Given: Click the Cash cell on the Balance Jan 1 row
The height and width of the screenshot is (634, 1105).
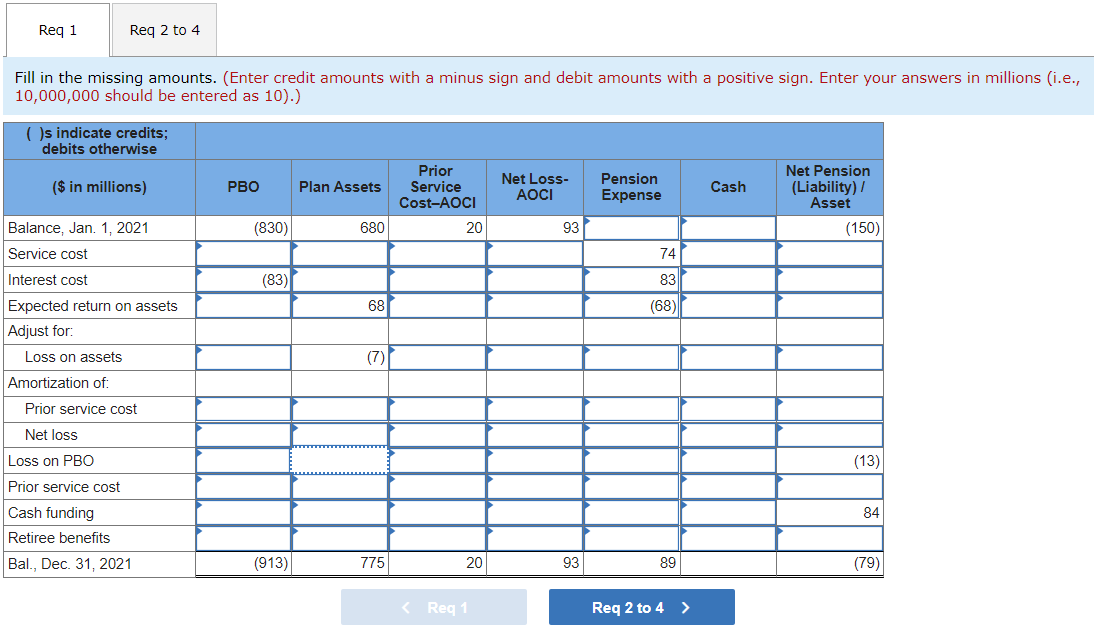Looking at the screenshot, I should click(x=728, y=227).
